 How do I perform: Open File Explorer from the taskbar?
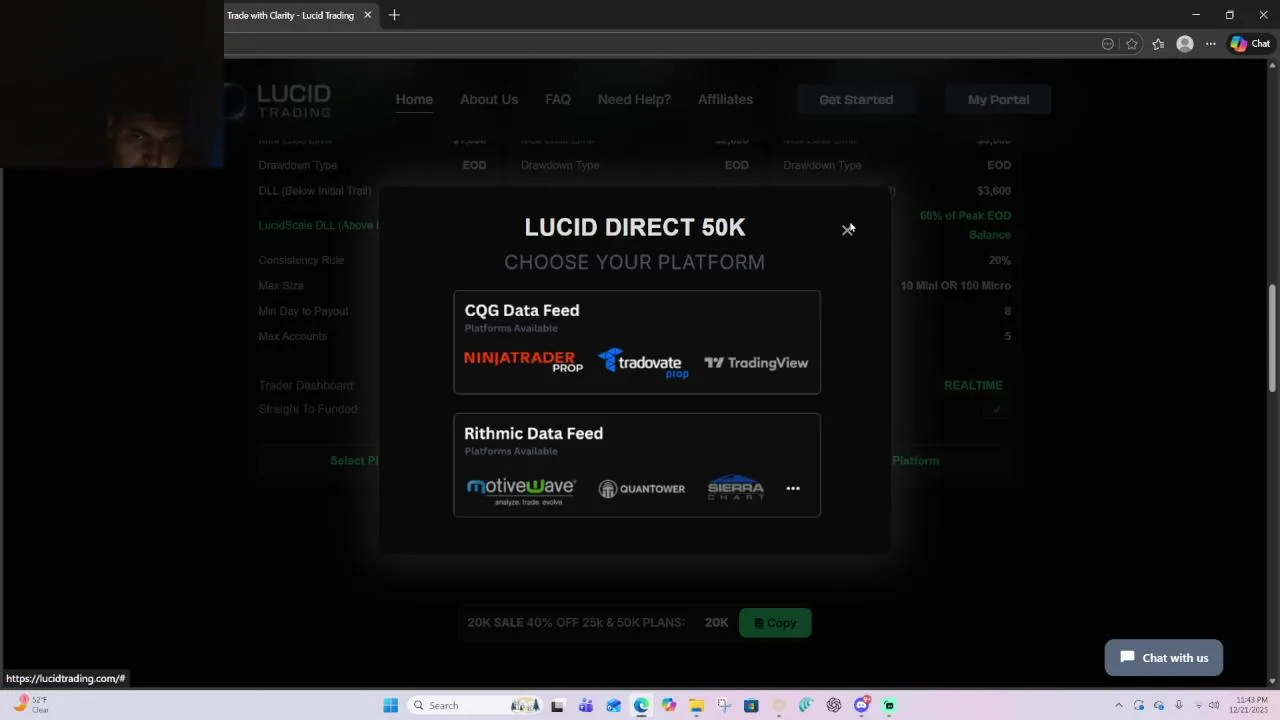(696, 706)
